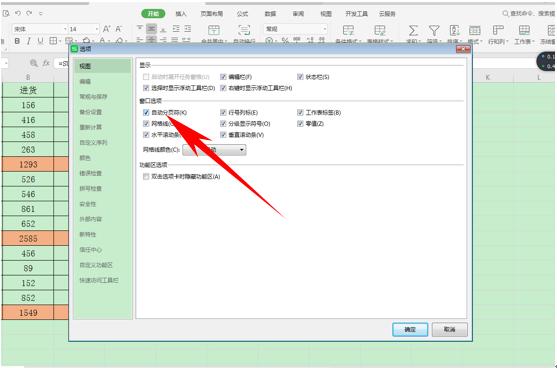This screenshot has height=368, width=557.
Task: Click the Merge and Center icon
Action: pos(214,31)
